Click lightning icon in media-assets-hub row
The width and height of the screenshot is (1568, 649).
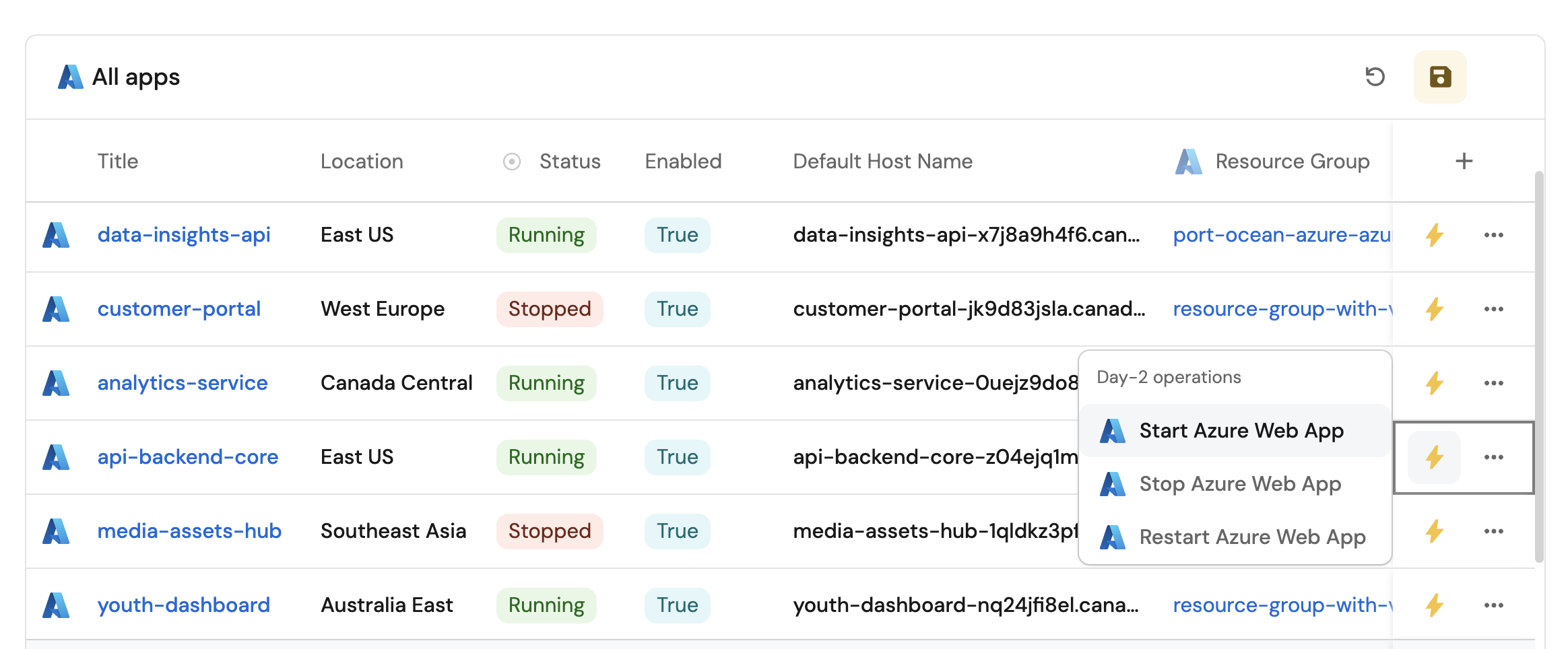[x=1434, y=531]
